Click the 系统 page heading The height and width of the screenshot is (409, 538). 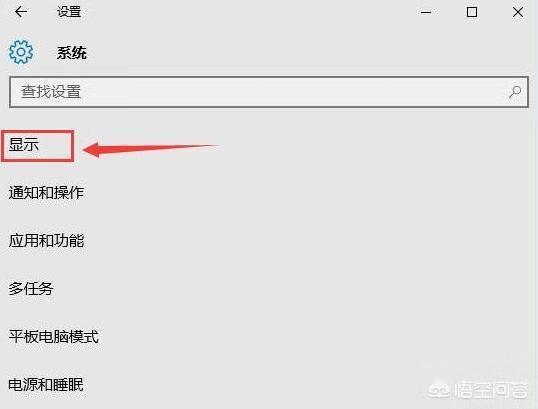71,53
